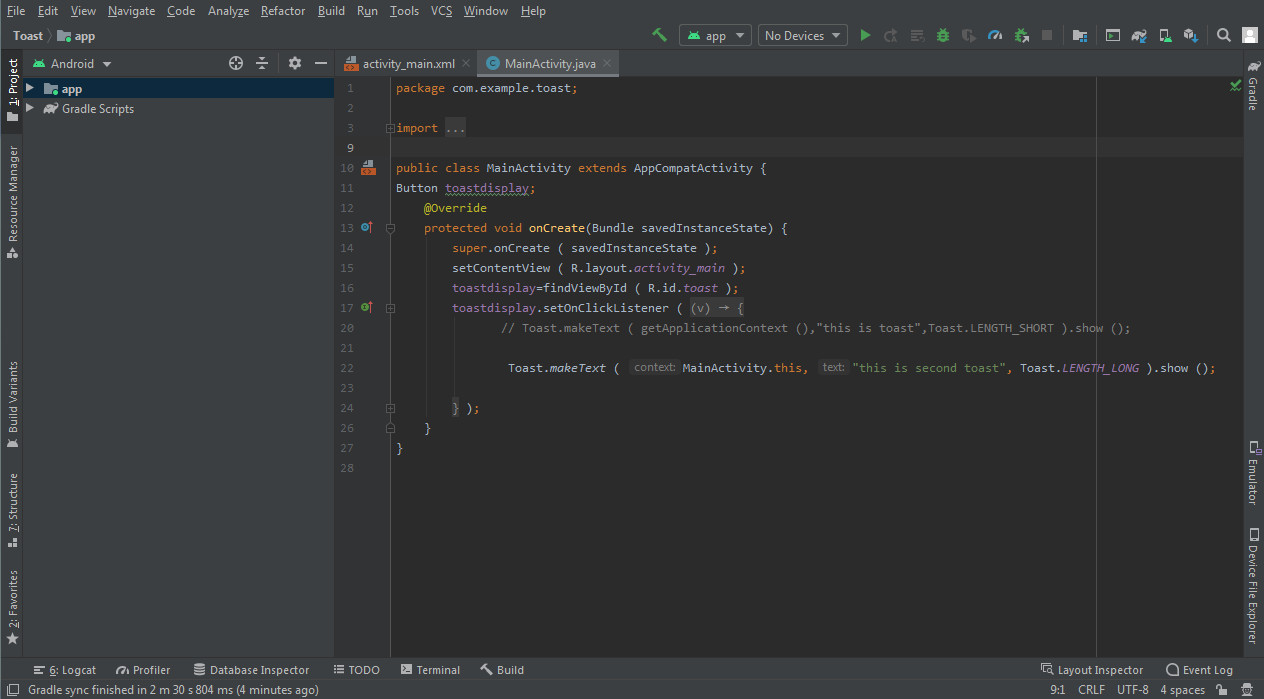This screenshot has width=1264, height=699.
Task: Toggle the Resource Manager side panel
Action: (x=12, y=202)
